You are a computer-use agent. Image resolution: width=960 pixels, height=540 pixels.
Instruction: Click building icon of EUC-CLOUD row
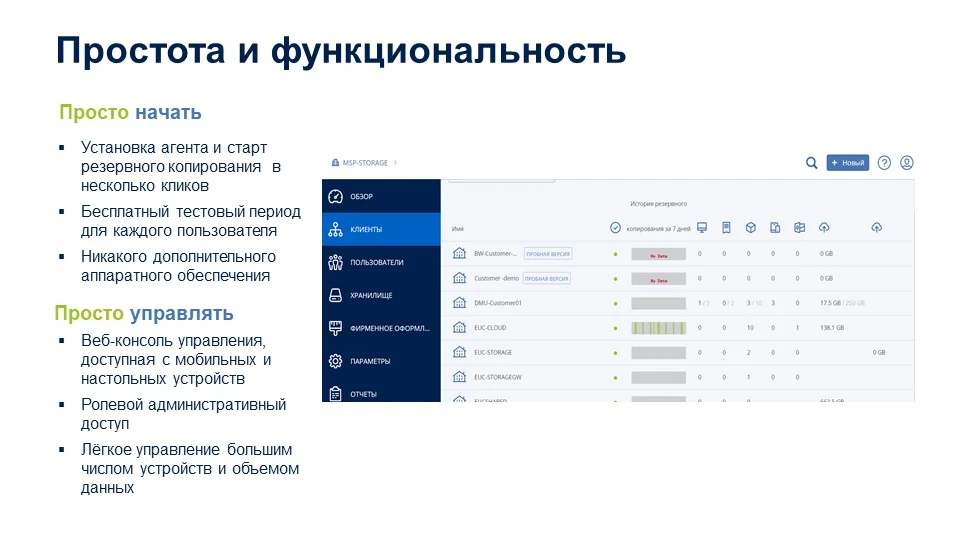tap(459, 328)
